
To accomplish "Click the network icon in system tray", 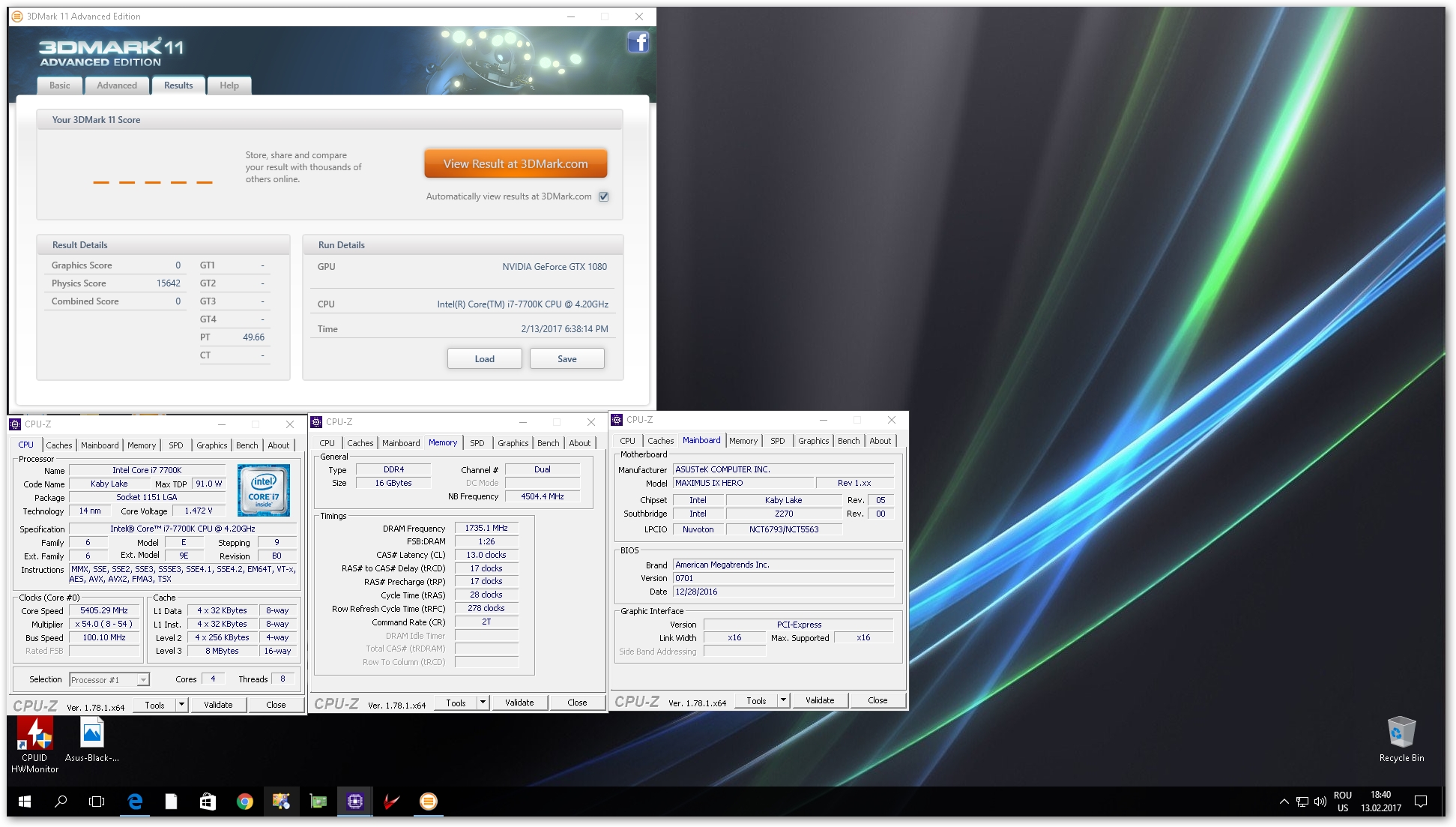I will [1302, 802].
